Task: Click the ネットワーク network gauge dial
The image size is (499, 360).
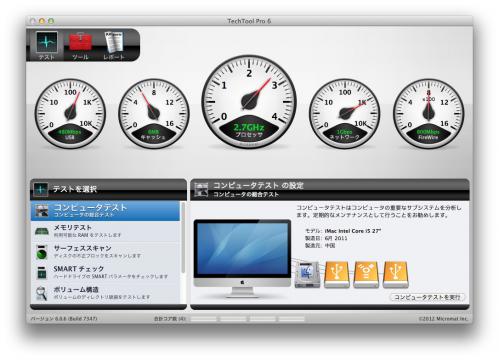Action: pos(345,113)
